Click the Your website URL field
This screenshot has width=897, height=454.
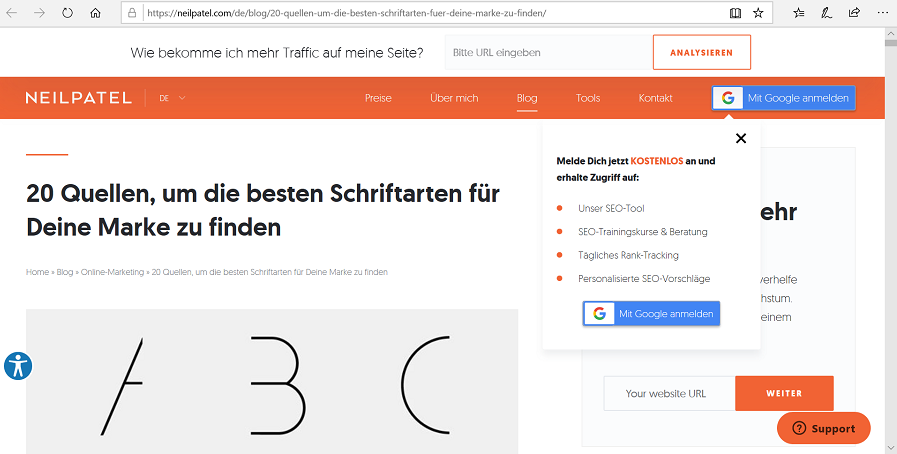[x=669, y=393]
